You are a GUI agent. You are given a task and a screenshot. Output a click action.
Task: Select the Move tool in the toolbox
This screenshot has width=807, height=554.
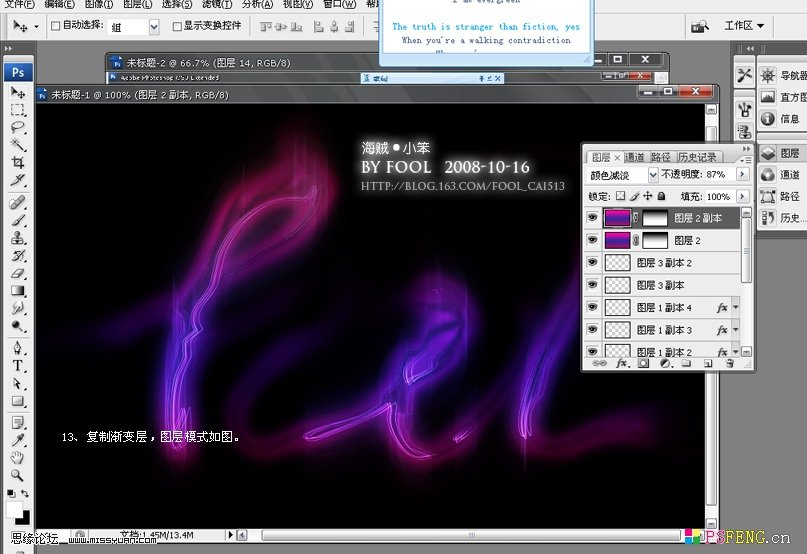17,93
